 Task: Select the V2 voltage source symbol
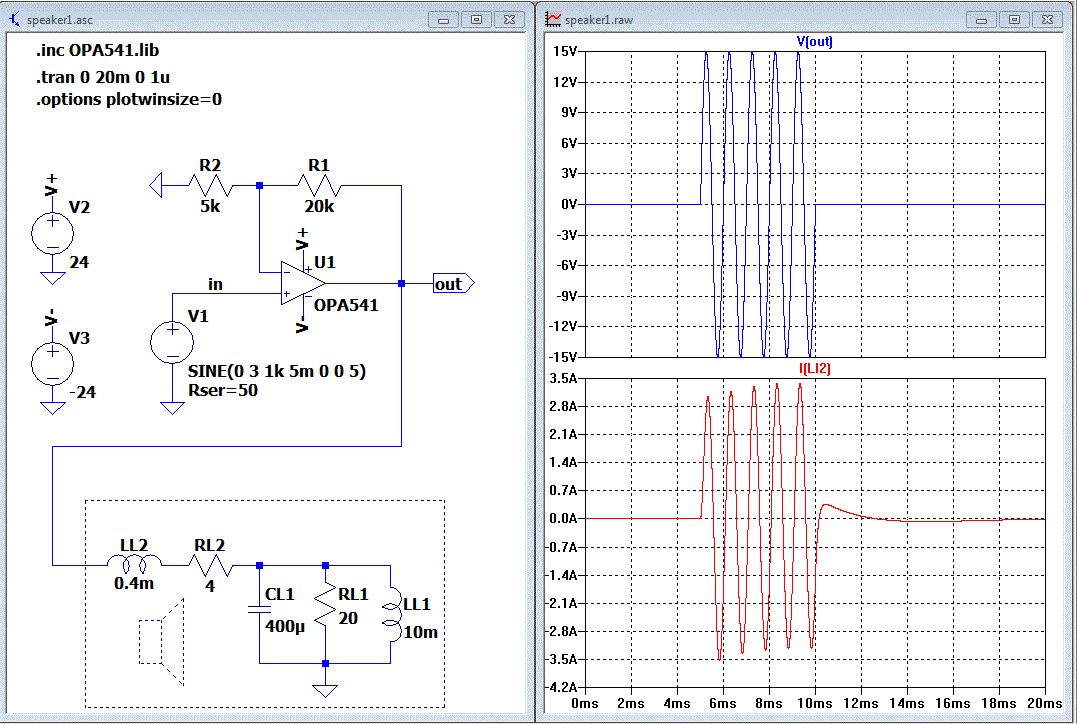tap(50, 233)
